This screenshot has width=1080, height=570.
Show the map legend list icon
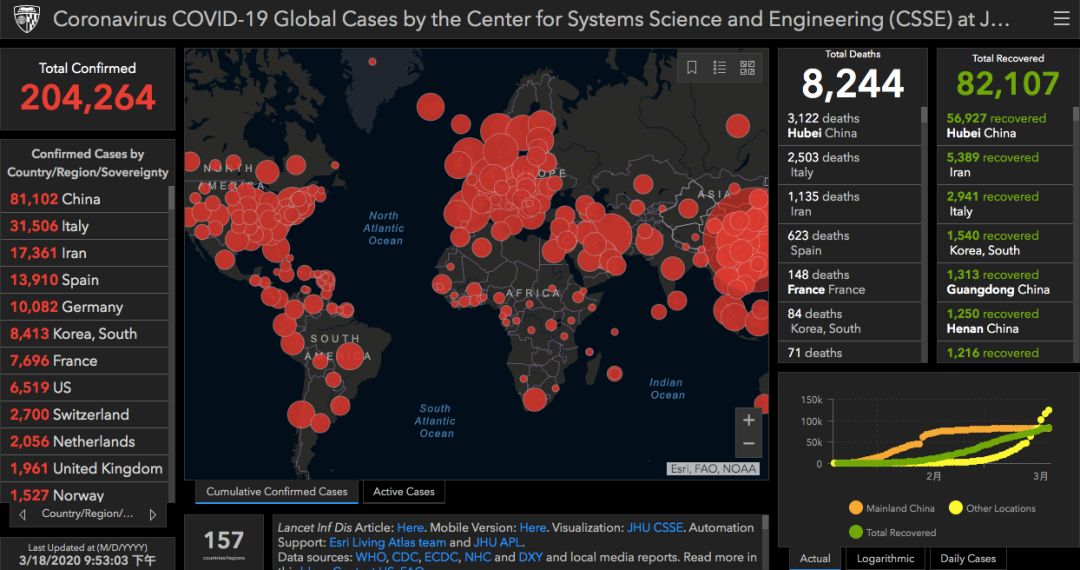pos(719,68)
